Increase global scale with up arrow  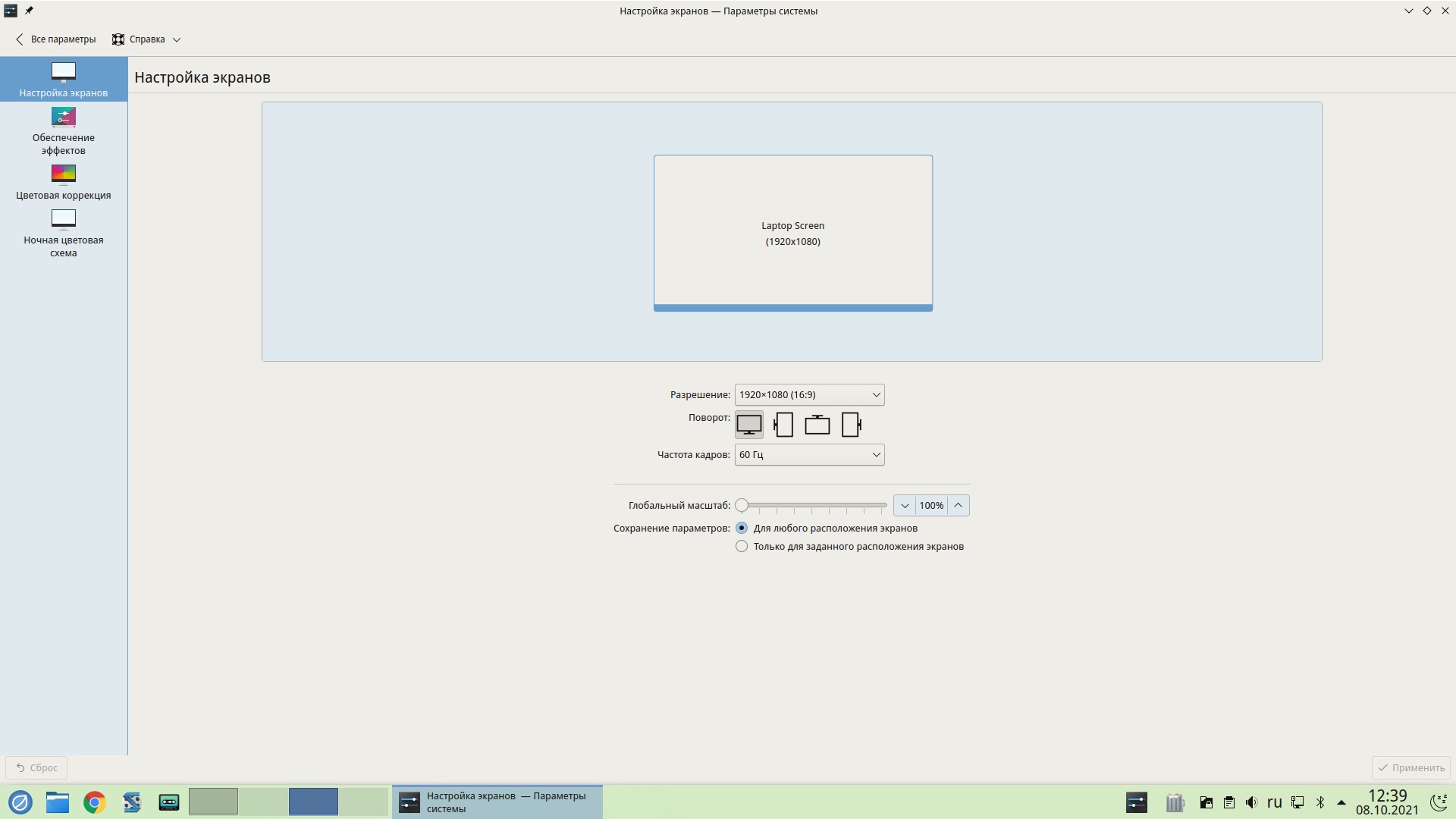958,505
